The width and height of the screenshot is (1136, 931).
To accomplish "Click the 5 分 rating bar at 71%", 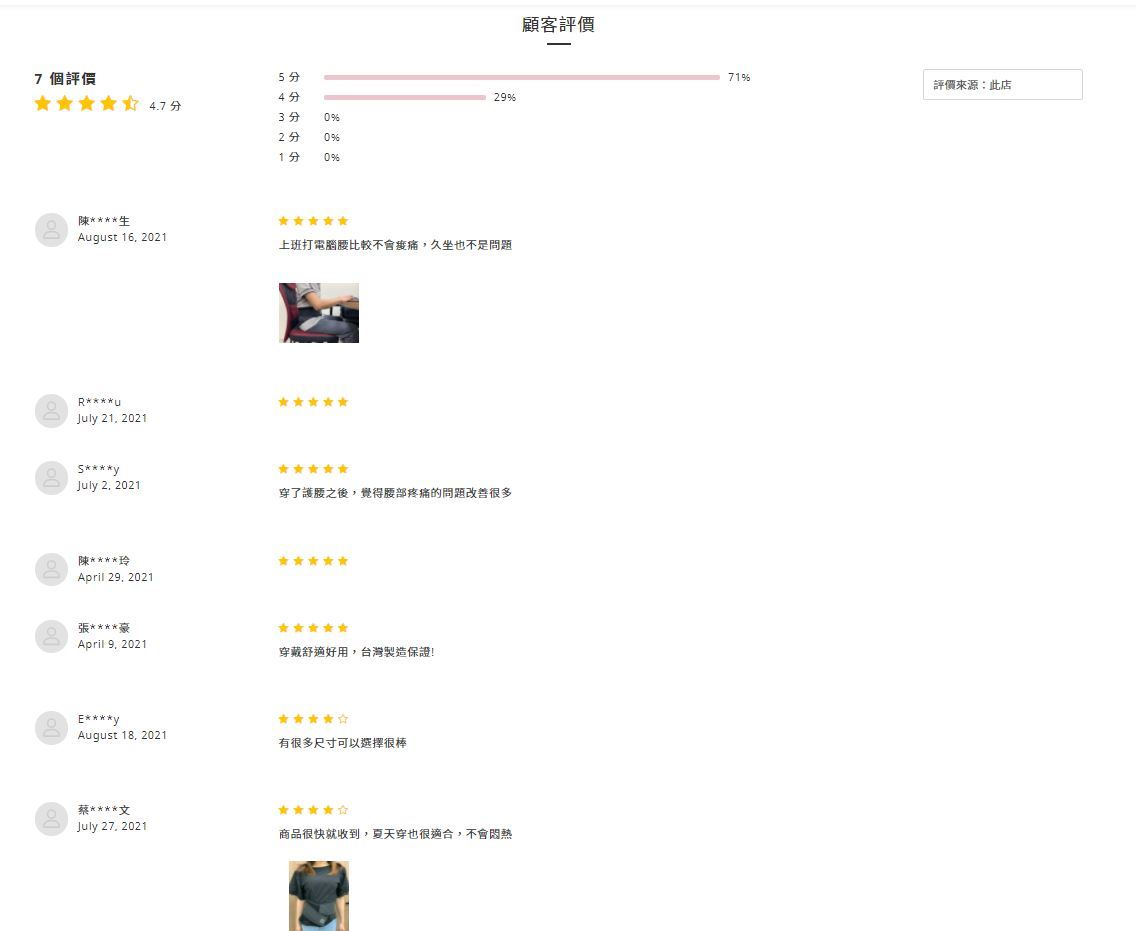I will tap(522, 77).
